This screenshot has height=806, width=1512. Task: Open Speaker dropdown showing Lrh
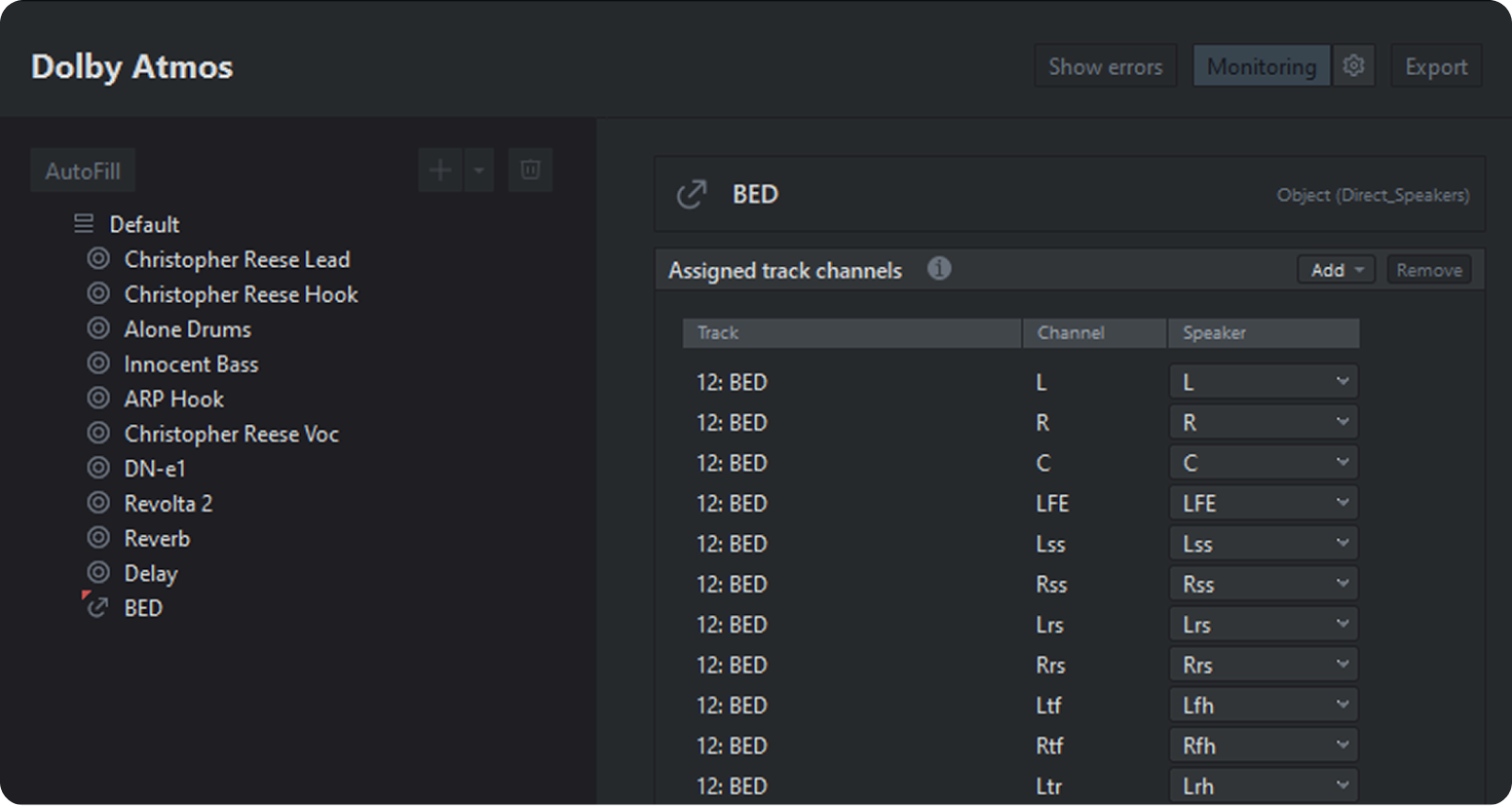(x=1264, y=786)
